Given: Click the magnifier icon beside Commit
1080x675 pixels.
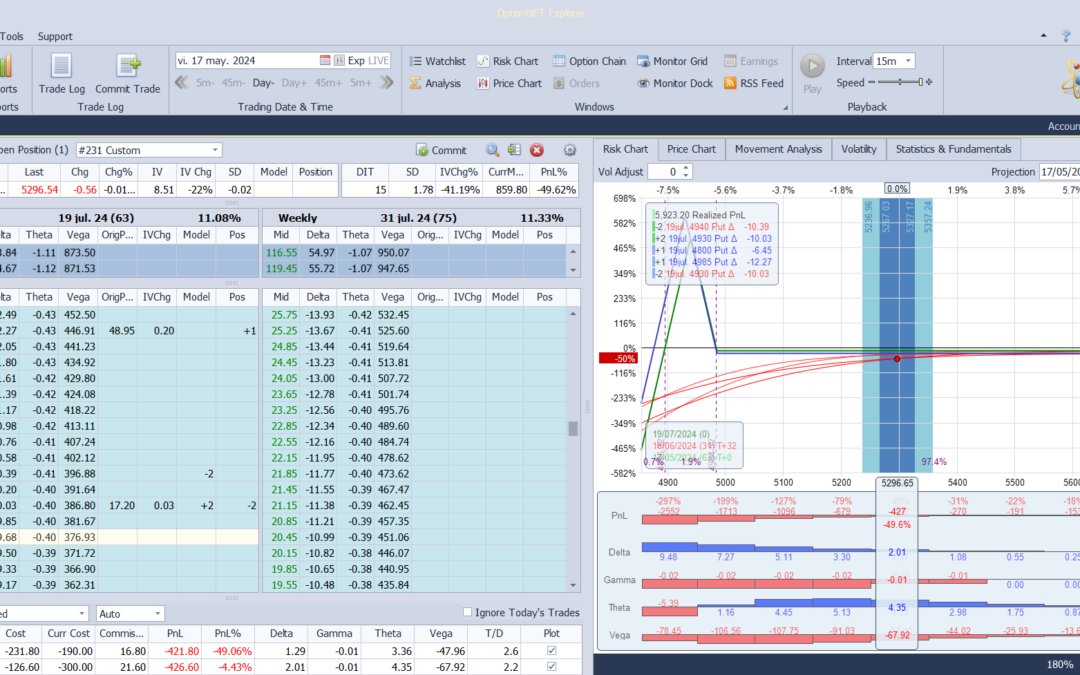Looking at the screenshot, I should (x=492, y=150).
